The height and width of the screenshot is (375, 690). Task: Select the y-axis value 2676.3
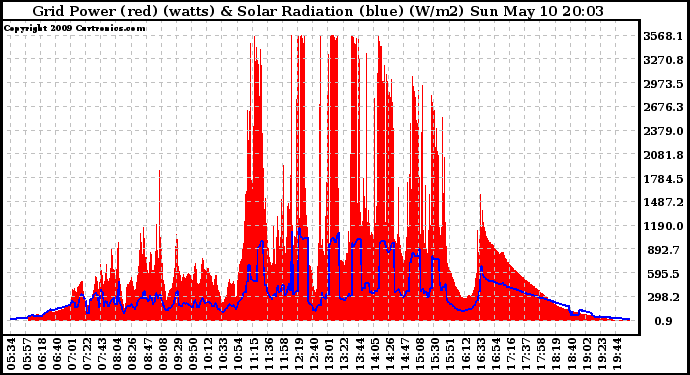coord(663,107)
